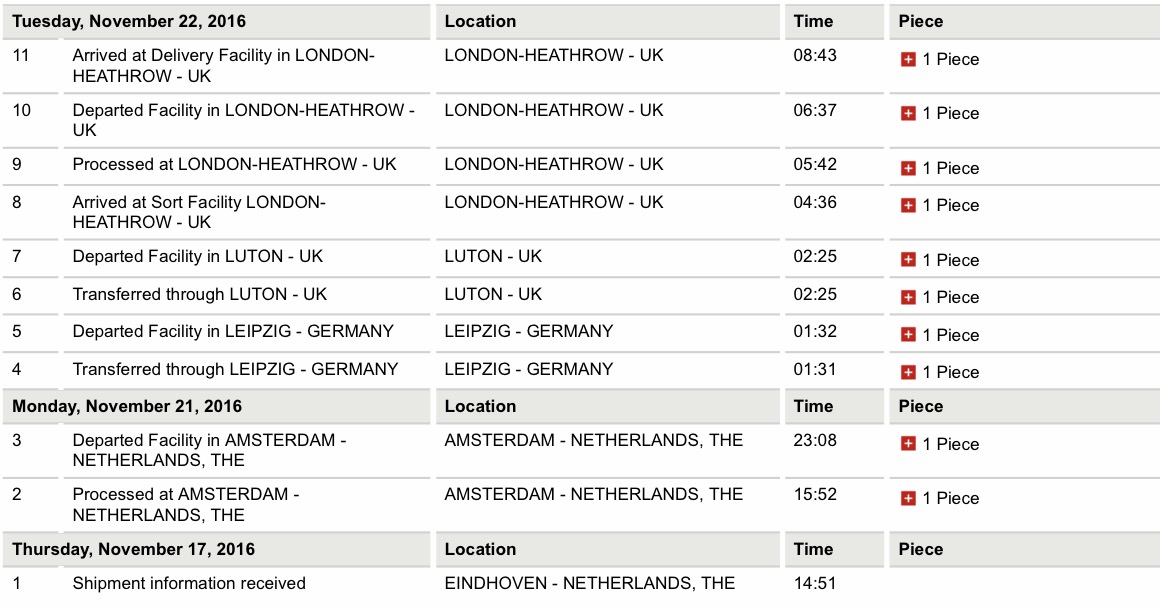
Task: Click the top Piece column header
Action: coord(920,21)
